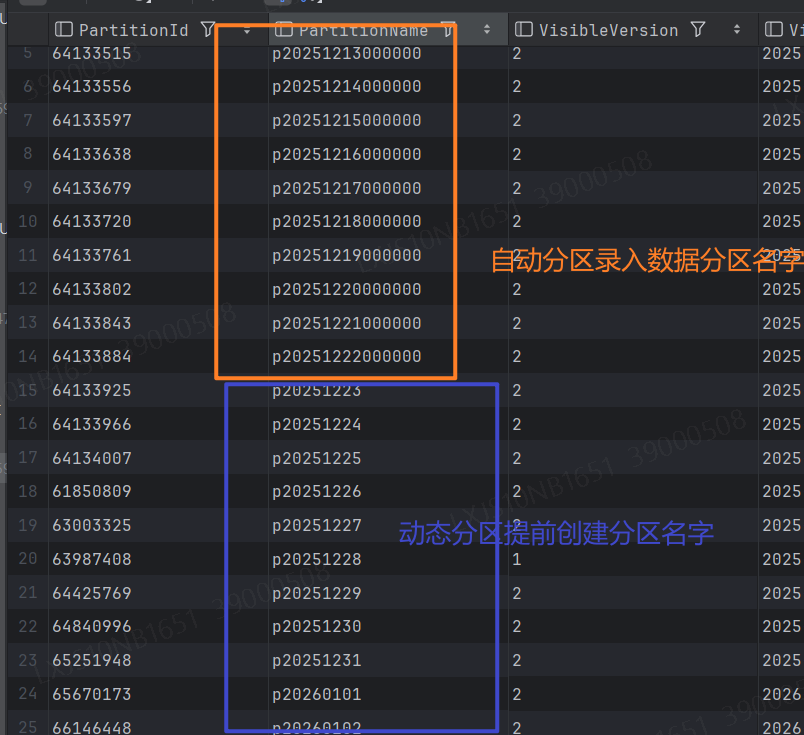Viewport: 804px width, 735px height.
Task: Select the PartitionId cell 65670173
Action: click(x=92, y=694)
